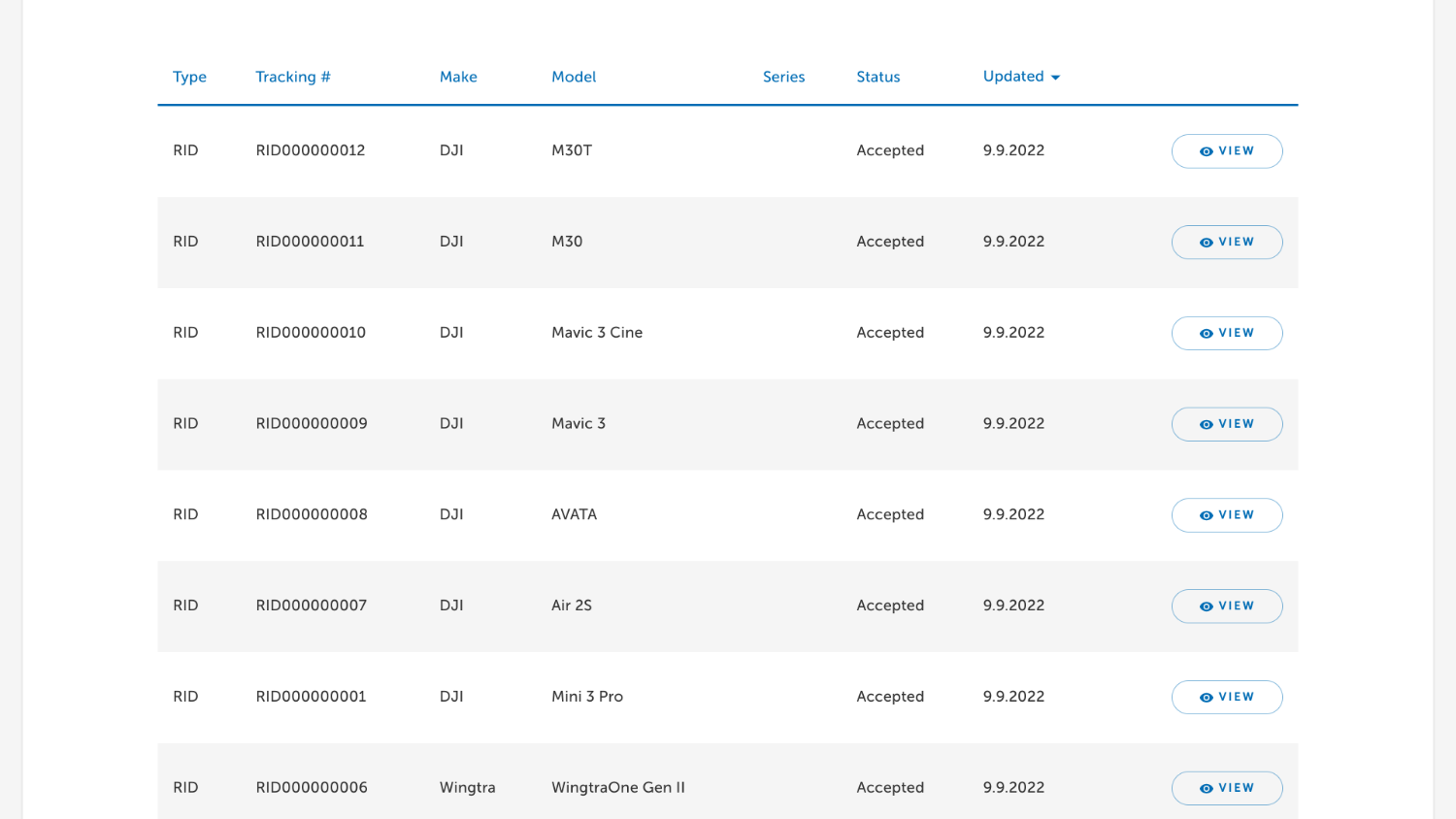Click the eye icon beside VIEW for M30
The image size is (1456, 819).
click(x=1206, y=242)
